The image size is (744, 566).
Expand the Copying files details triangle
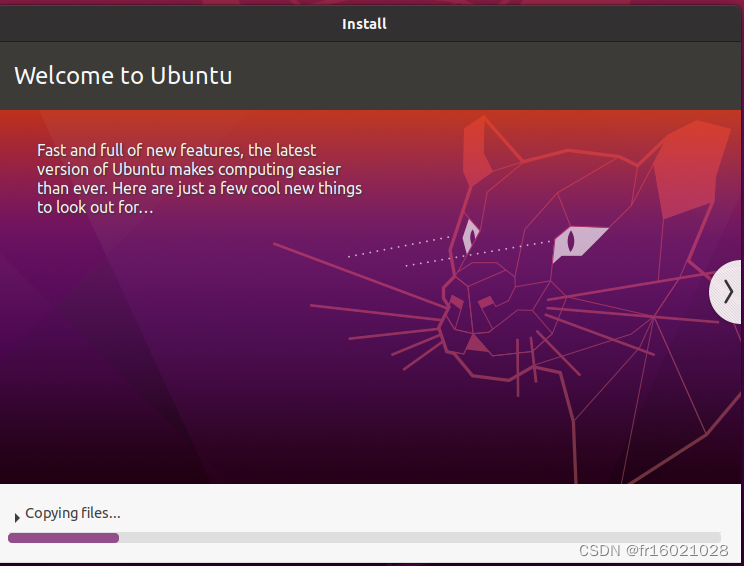coord(17,518)
